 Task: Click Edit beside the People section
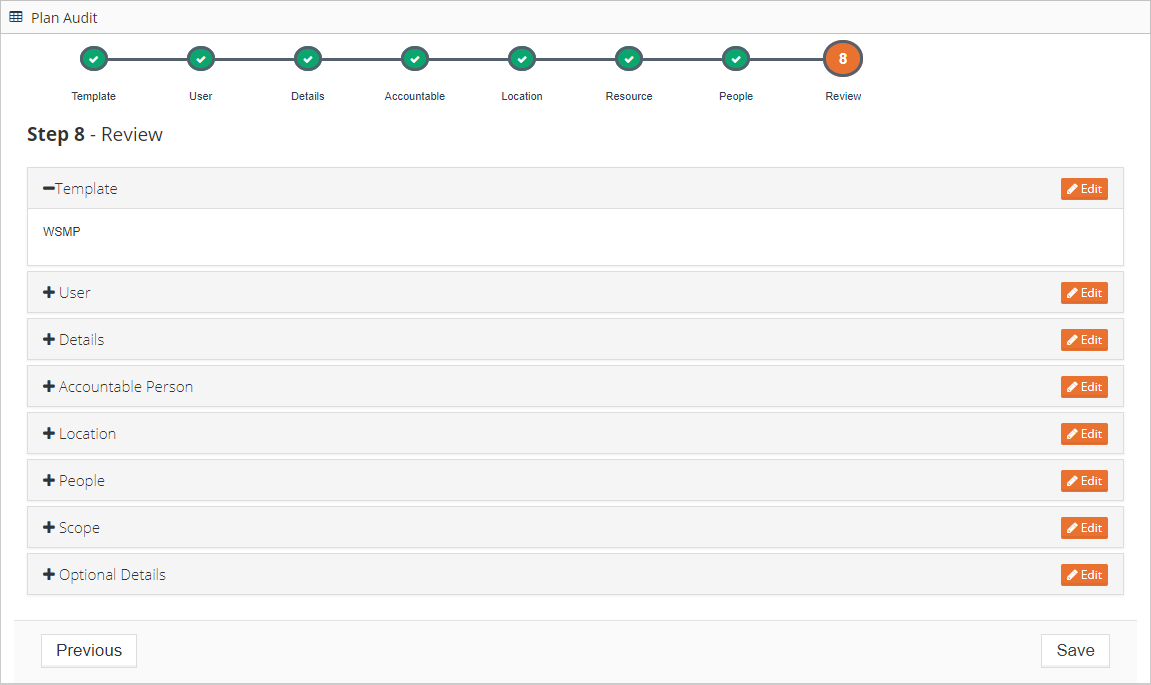click(1084, 481)
